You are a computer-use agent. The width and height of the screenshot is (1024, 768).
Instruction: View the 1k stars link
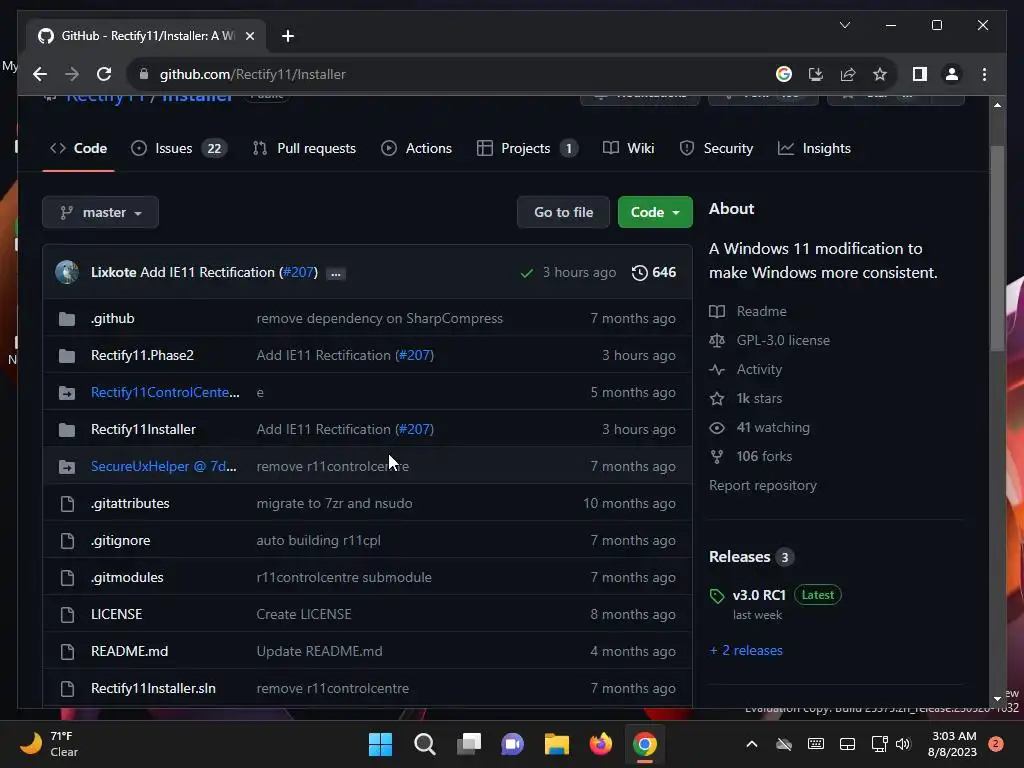click(x=746, y=398)
